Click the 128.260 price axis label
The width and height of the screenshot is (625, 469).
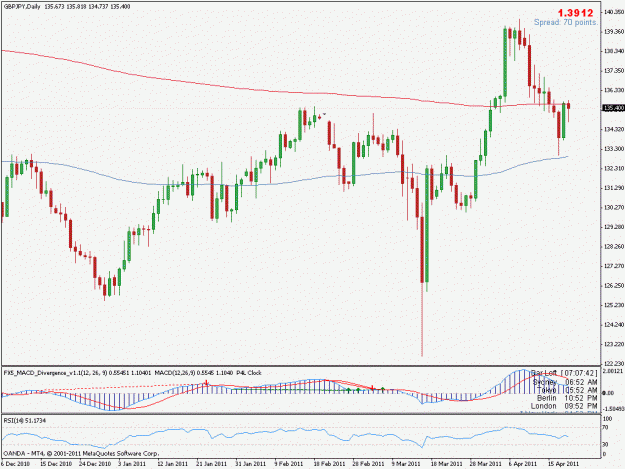tap(614, 247)
